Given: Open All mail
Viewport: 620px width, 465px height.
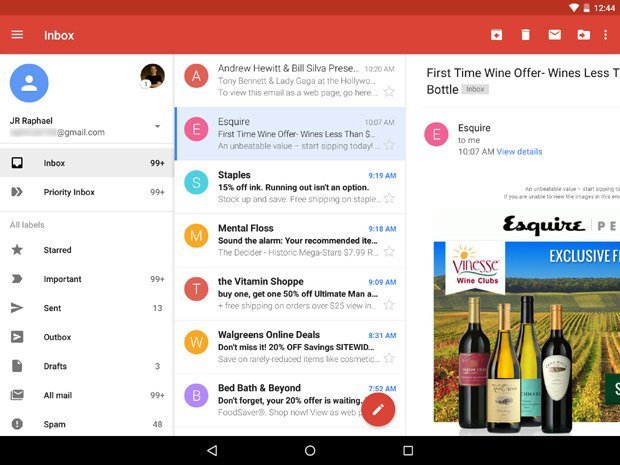Looking at the screenshot, I should (x=87, y=395).
